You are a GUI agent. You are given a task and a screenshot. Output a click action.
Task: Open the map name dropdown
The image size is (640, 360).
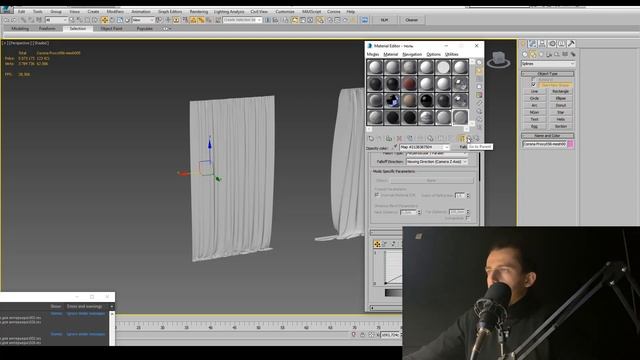click(424, 147)
